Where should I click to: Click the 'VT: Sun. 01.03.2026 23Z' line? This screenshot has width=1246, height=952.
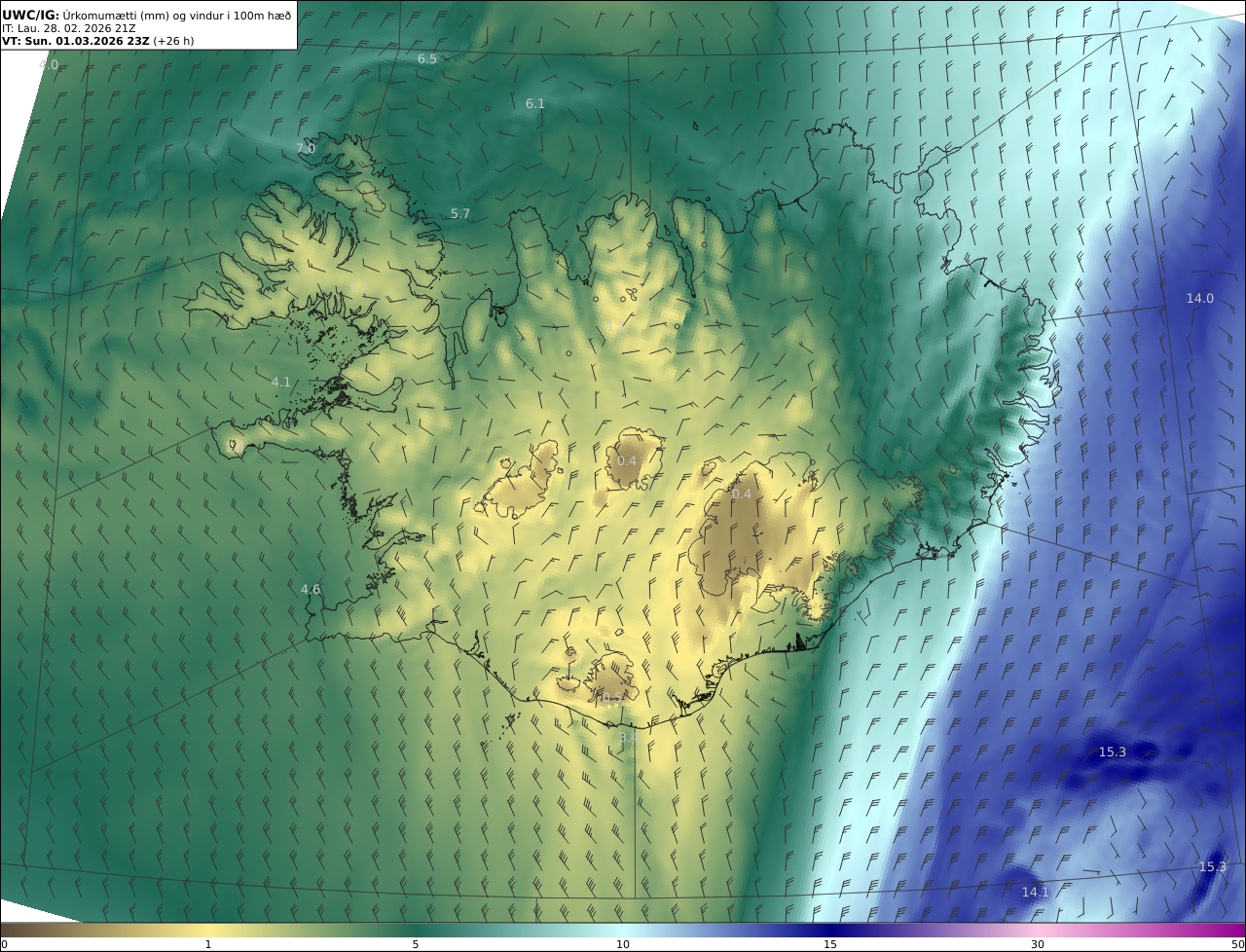76,41
